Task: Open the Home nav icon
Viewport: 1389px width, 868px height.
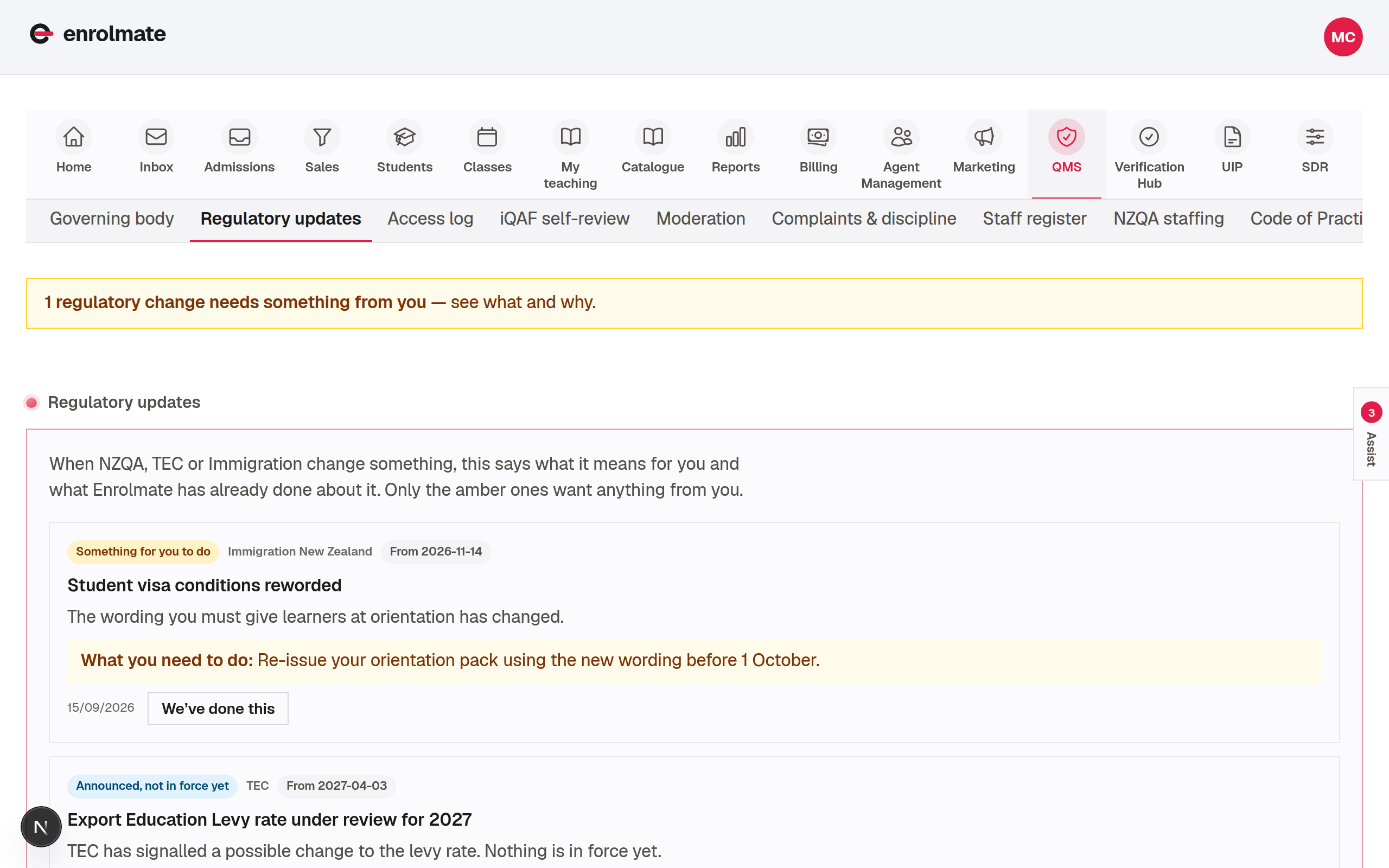Action: [73, 137]
